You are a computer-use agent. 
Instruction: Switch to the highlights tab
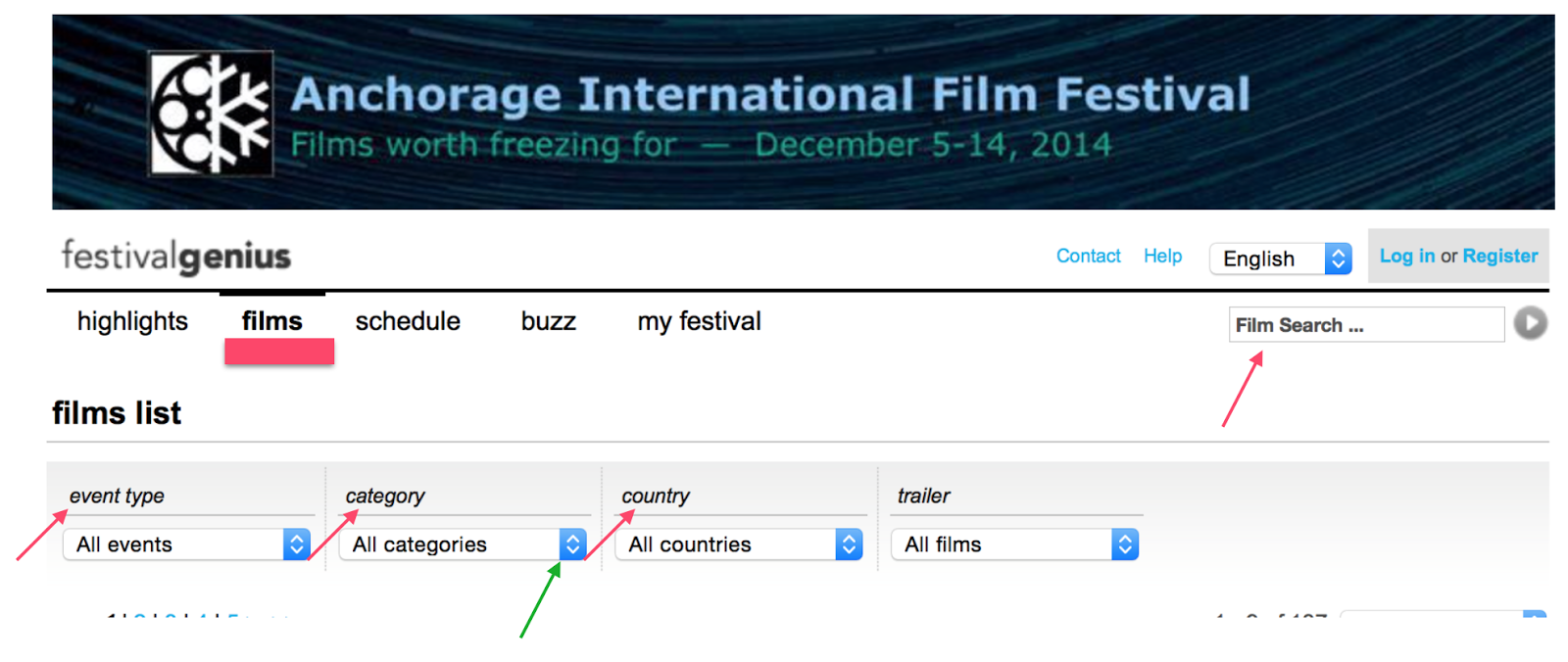[x=132, y=321]
